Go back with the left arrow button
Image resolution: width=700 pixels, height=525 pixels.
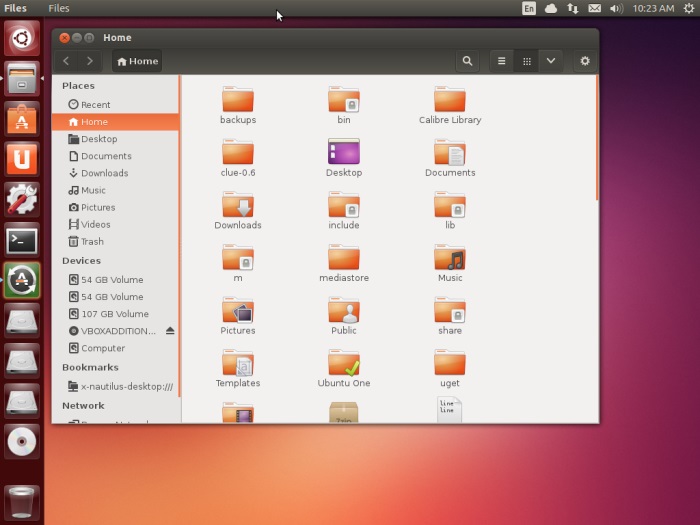point(66,61)
